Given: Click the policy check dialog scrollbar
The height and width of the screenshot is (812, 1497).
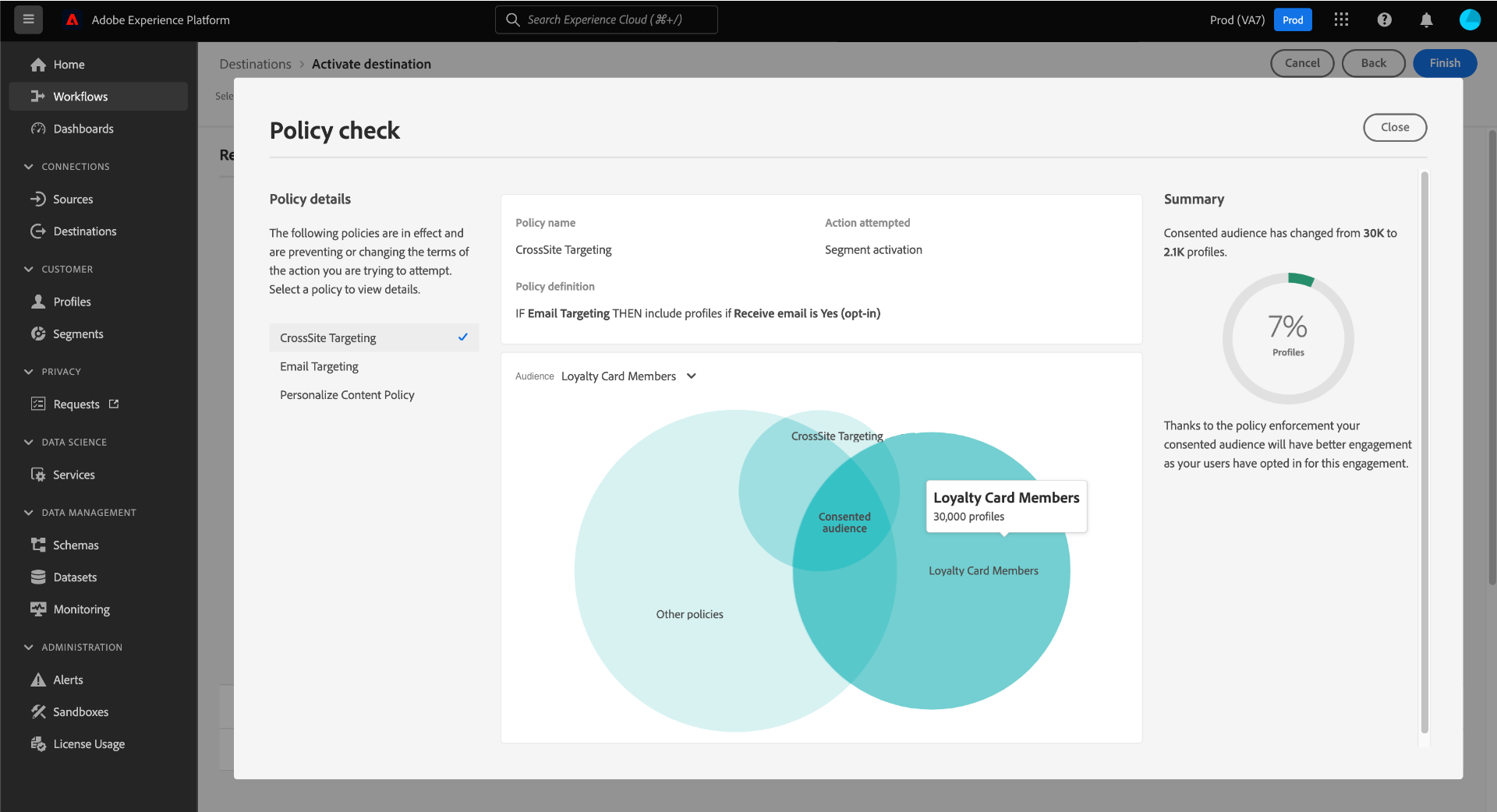Looking at the screenshot, I should (1424, 452).
